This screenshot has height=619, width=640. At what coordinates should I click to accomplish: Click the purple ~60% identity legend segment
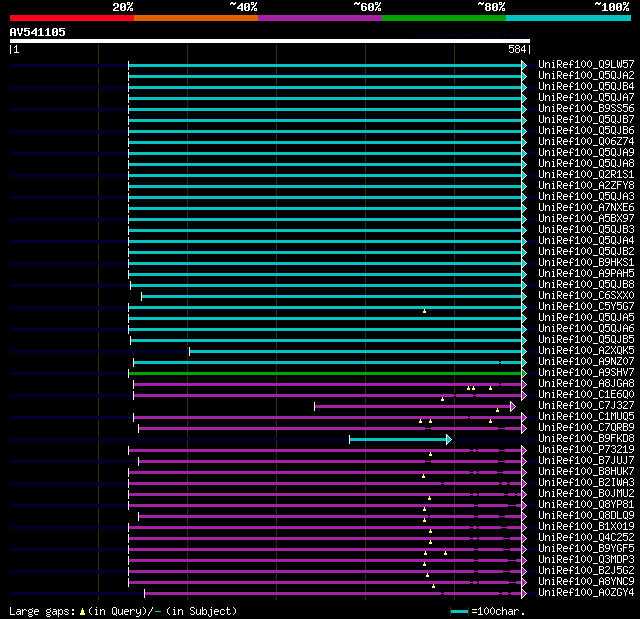[x=320, y=18]
